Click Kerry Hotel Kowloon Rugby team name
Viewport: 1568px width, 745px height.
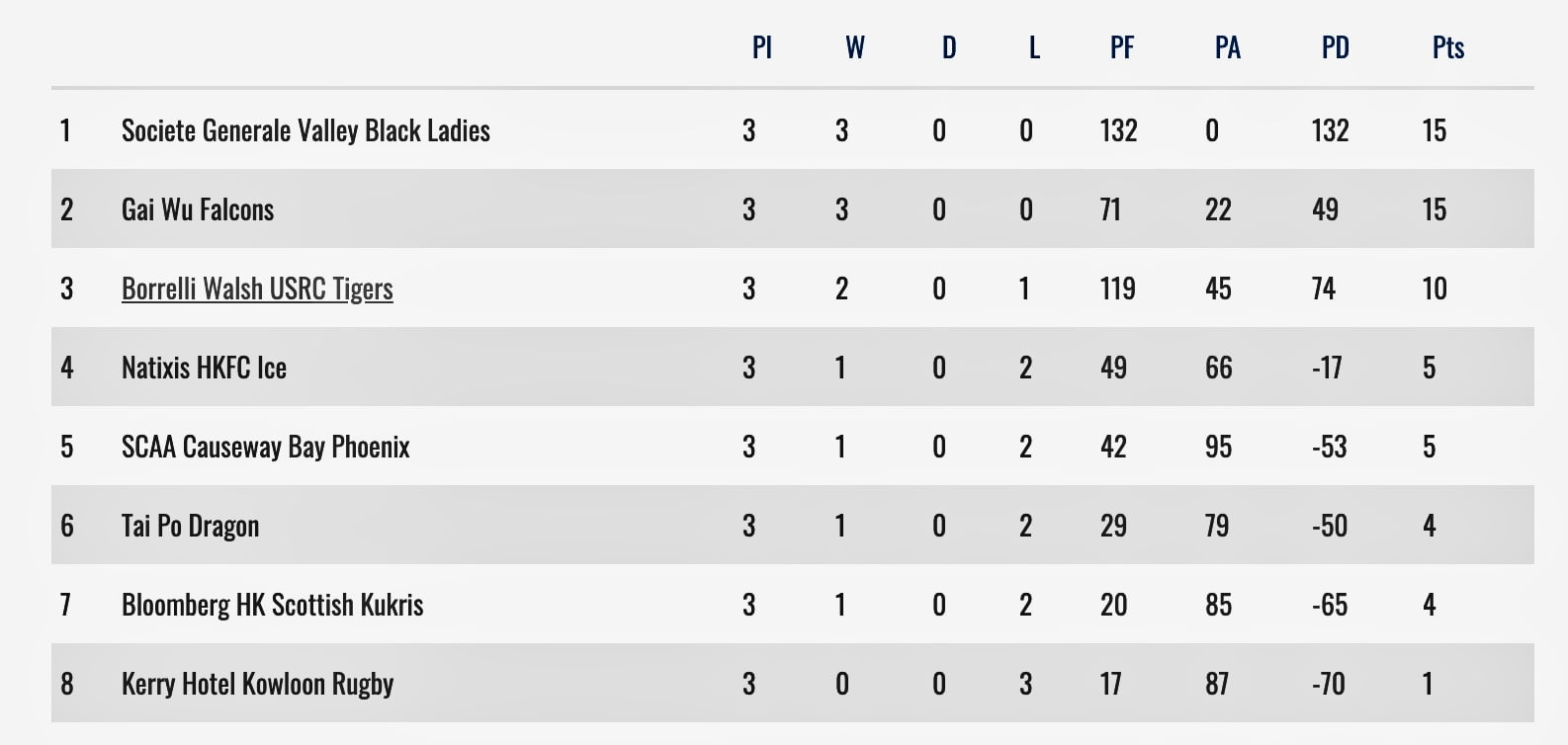point(257,684)
